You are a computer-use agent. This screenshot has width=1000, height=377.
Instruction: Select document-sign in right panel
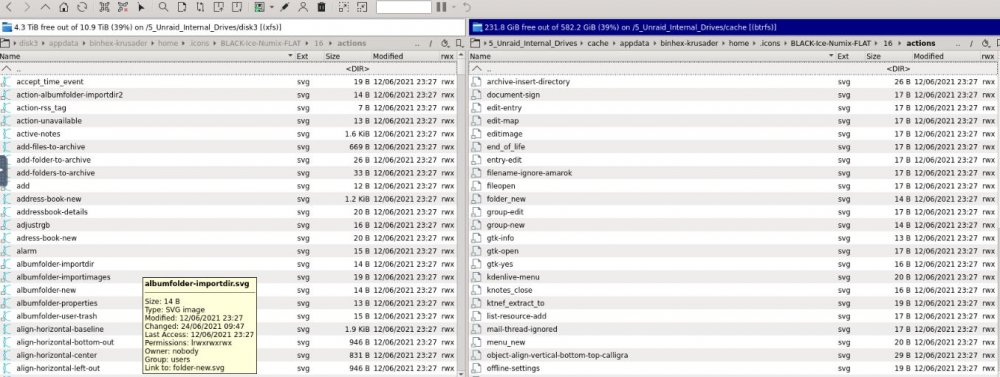(513, 94)
